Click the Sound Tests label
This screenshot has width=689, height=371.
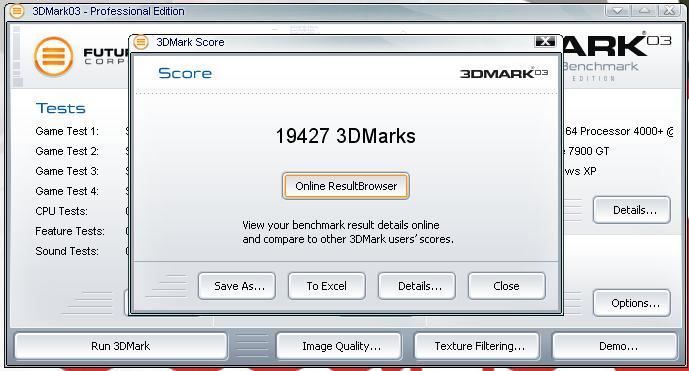(67, 251)
